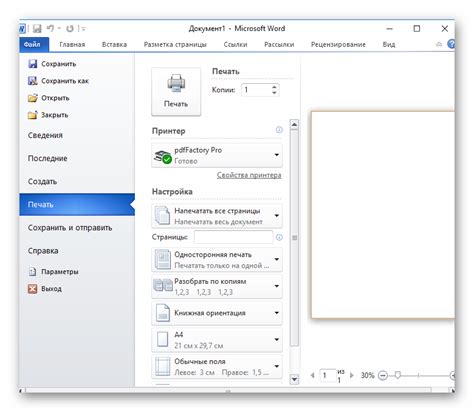Switch to the Рассылки tab
This screenshot has width=474, height=412.
tap(279, 45)
